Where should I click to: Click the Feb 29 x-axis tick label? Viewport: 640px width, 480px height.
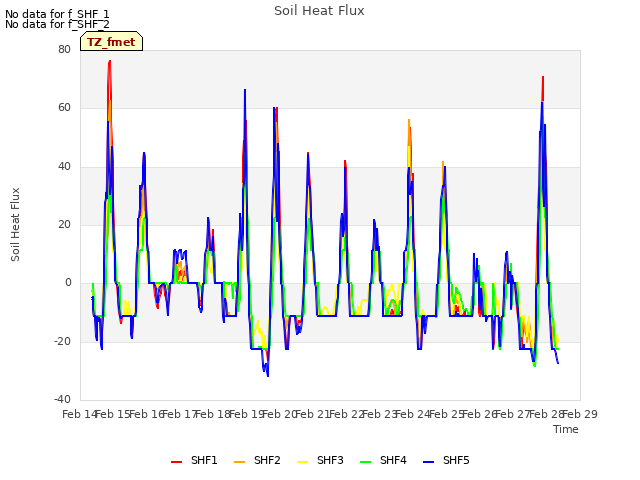point(580,414)
